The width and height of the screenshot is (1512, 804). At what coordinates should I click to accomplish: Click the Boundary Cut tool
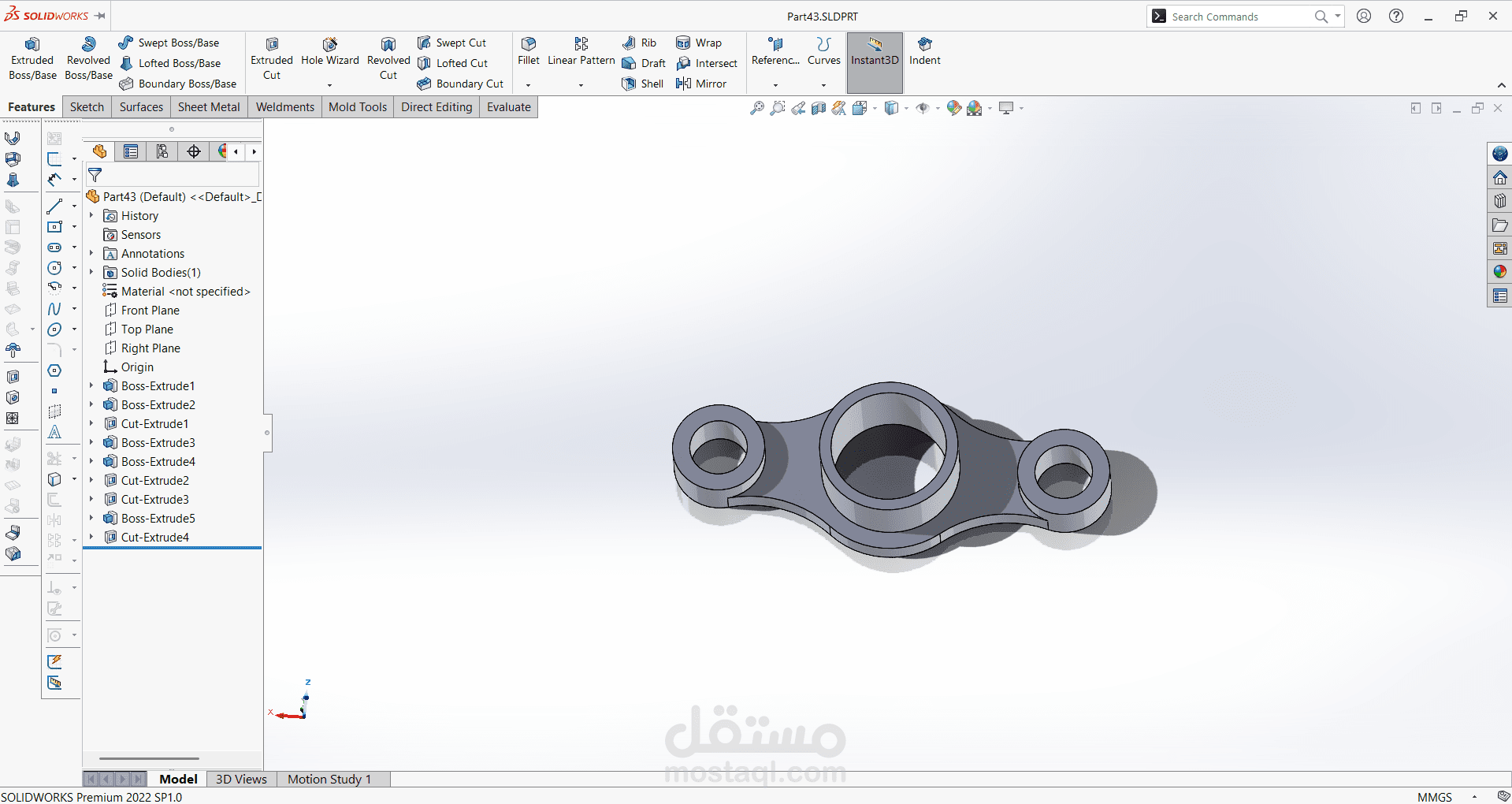pos(461,84)
